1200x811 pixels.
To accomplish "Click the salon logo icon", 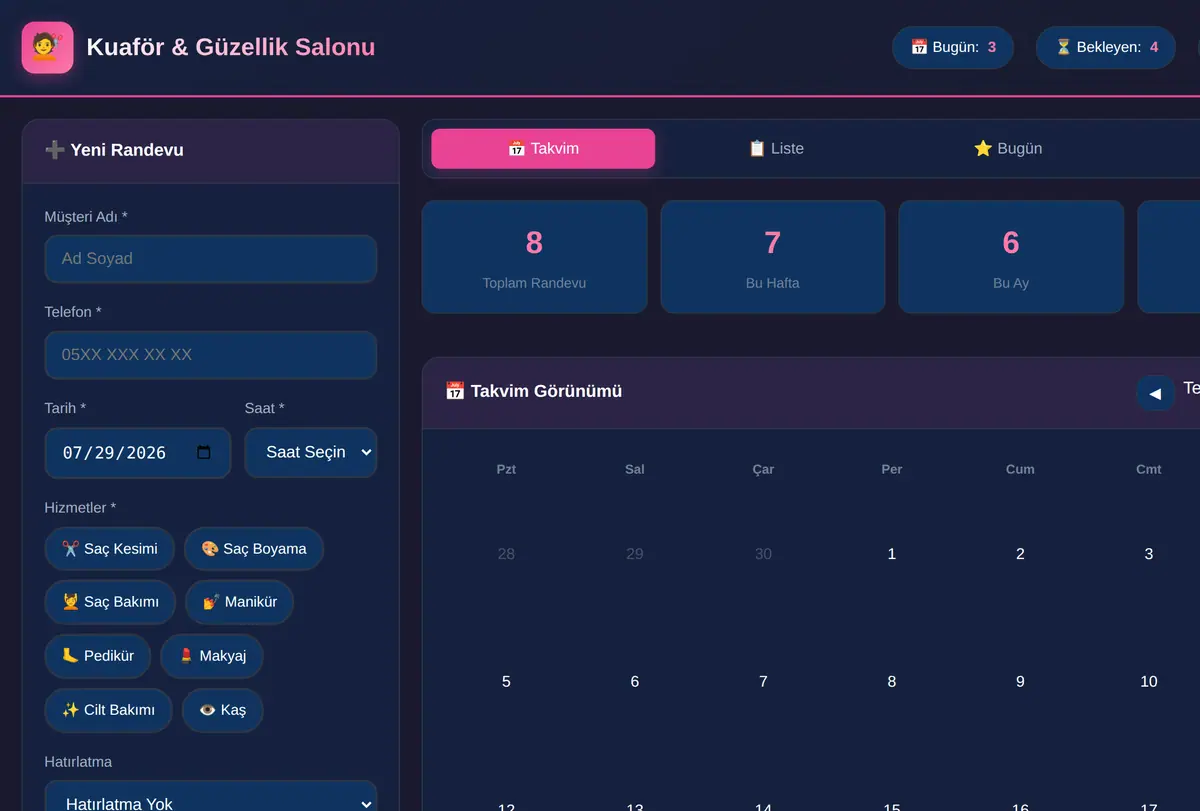I will pyautogui.click(x=47, y=47).
